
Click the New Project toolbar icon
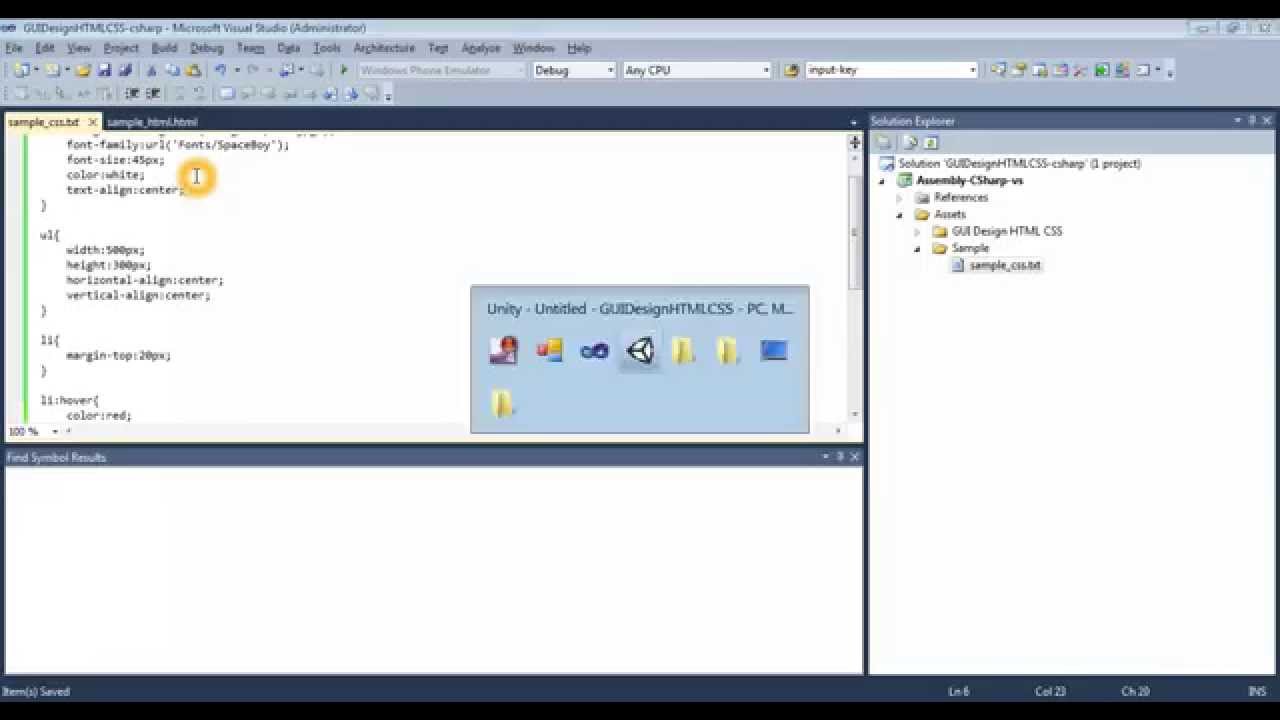(21, 70)
